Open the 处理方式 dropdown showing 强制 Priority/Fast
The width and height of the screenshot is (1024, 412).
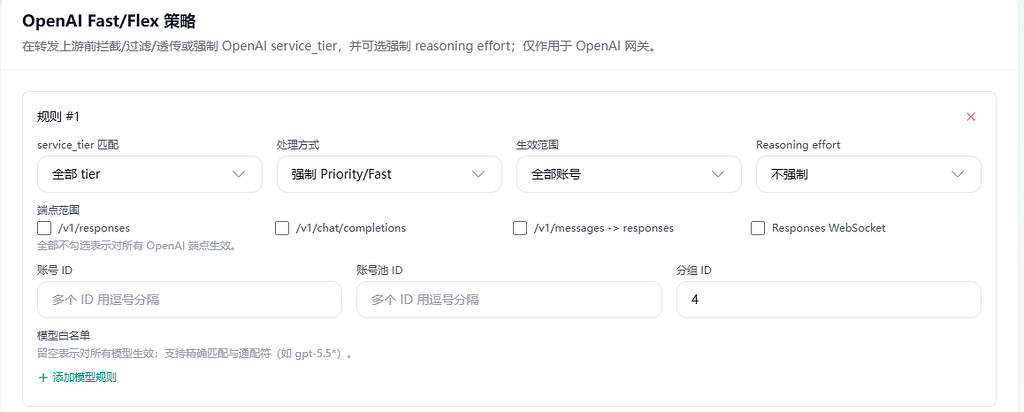(389, 174)
